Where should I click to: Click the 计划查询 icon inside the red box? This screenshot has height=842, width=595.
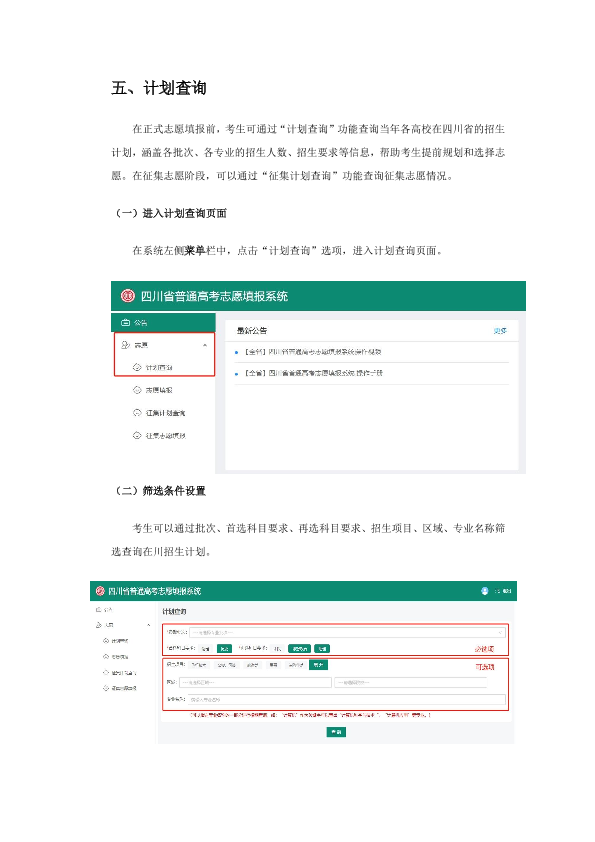pyautogui.click(x=137, y=367)
